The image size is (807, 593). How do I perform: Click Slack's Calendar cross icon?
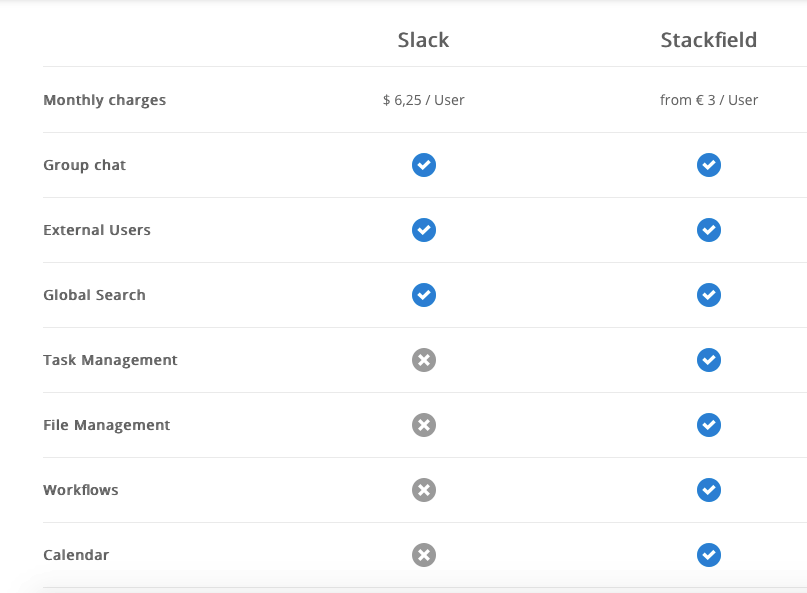click(x=424, y=555)
